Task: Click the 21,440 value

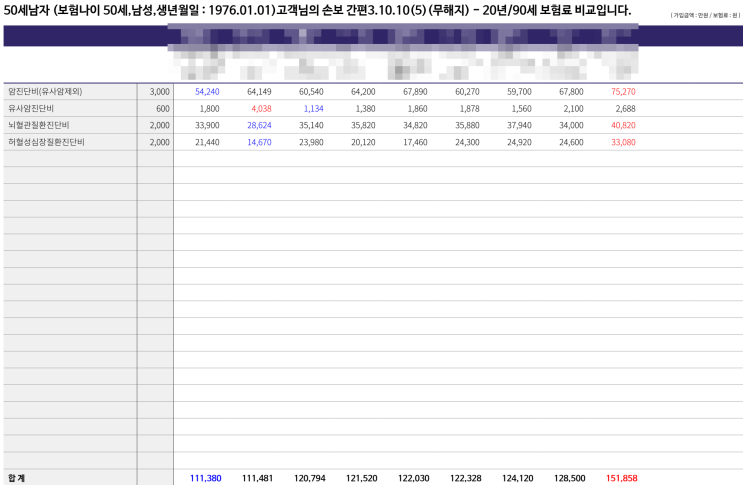Action: 207,142
